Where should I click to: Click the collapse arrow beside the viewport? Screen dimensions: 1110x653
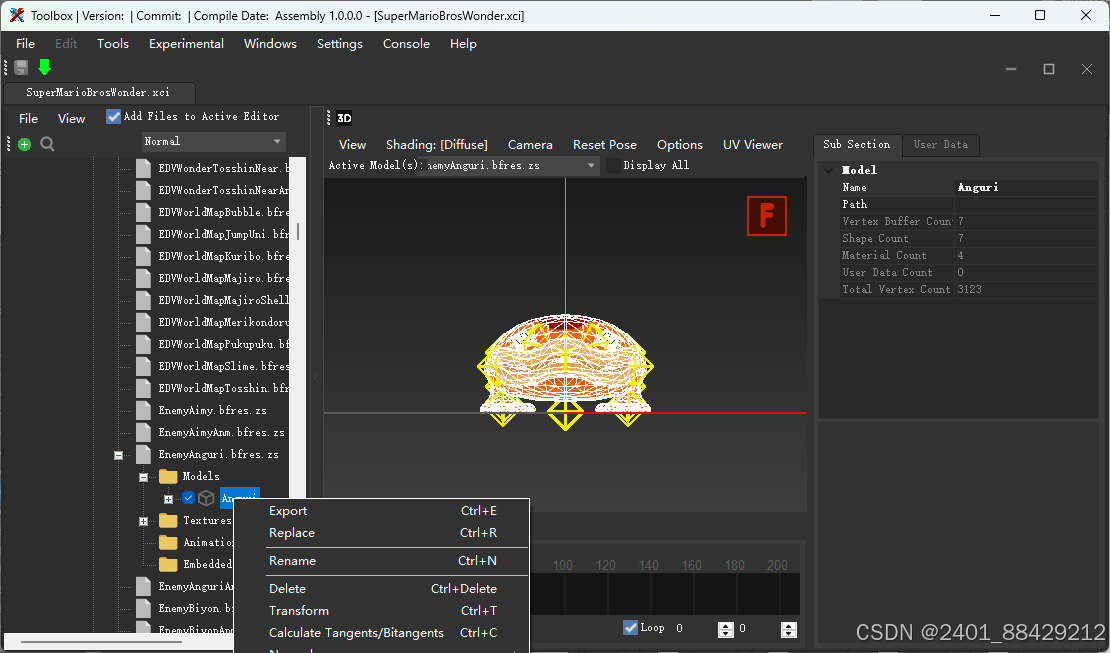coord(316,378)
